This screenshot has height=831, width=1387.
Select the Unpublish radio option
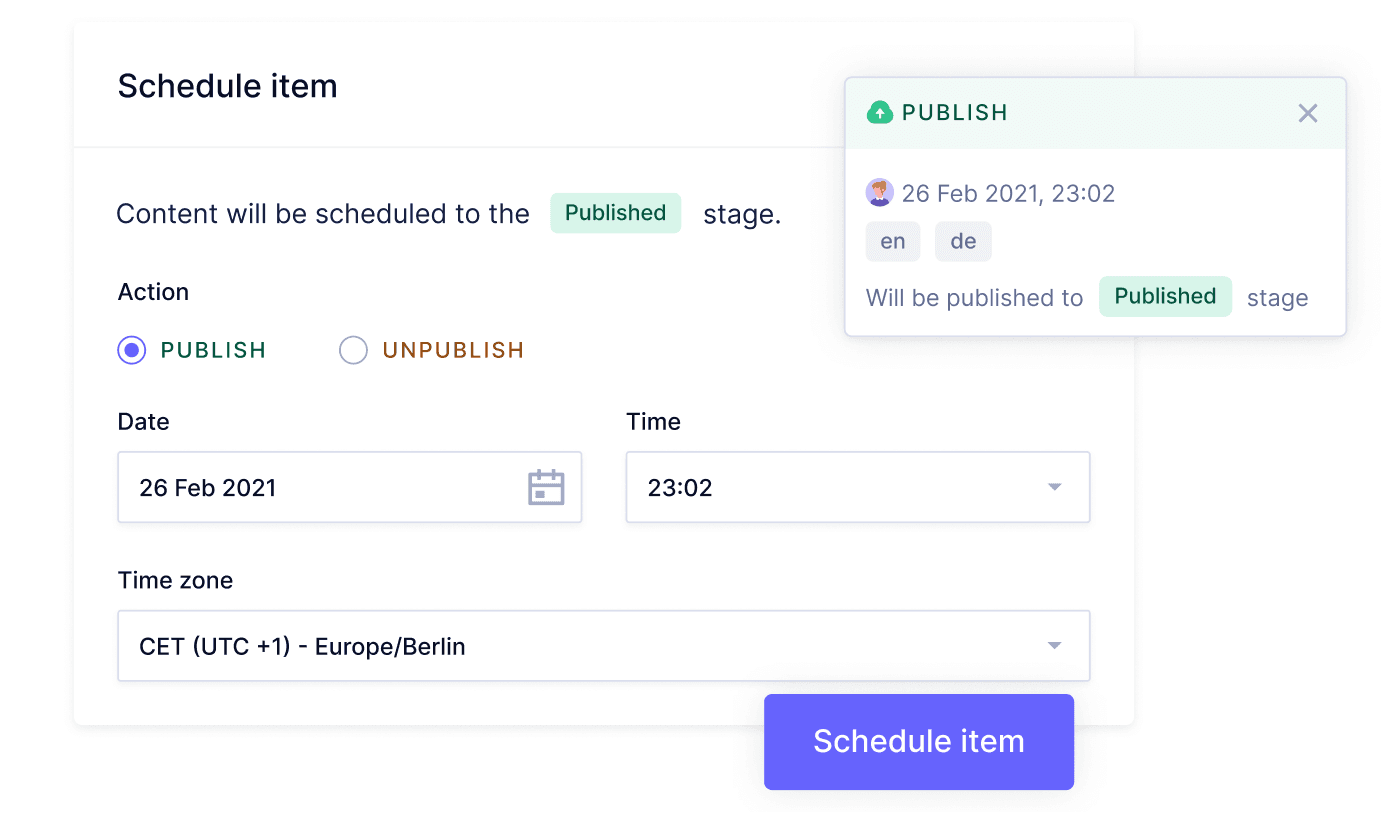click(x=353, y=350)
